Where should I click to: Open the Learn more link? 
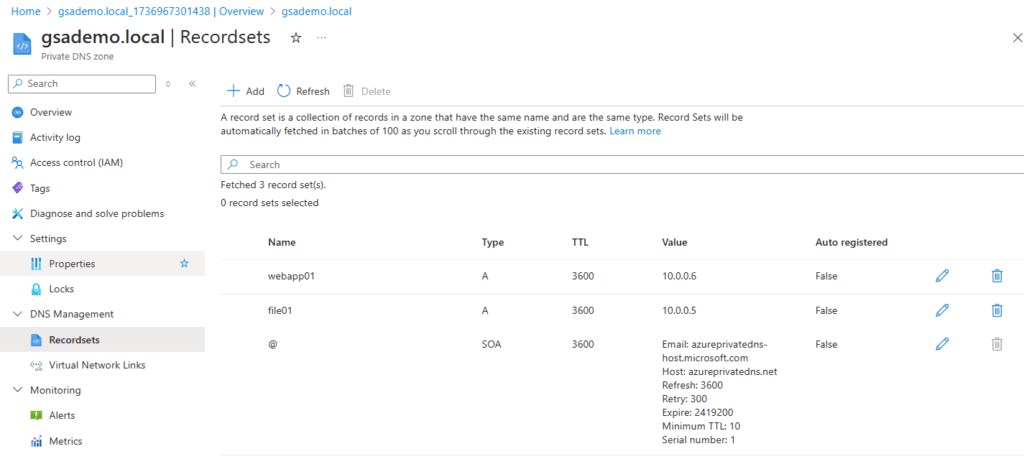coord(635,131)
